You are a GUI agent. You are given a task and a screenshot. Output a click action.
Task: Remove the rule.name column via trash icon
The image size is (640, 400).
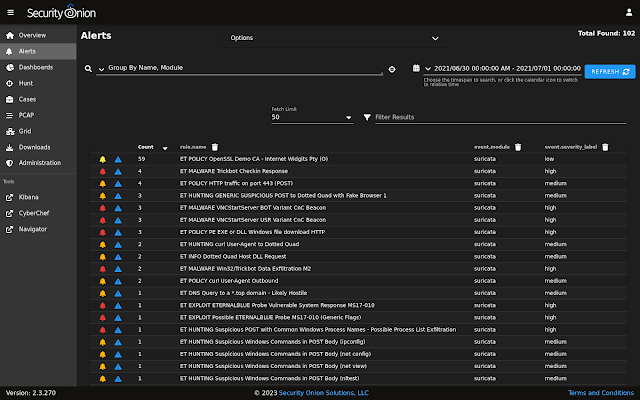pos(215,147)
